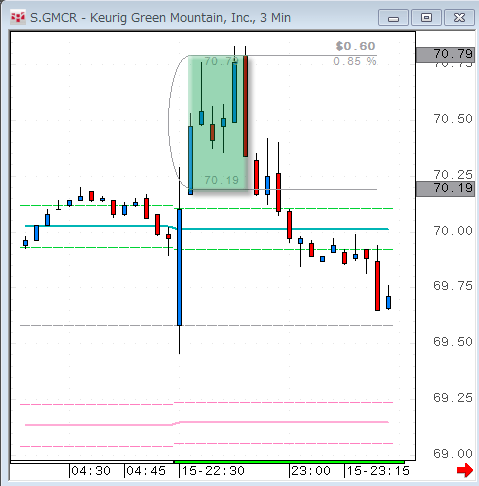Click the 70.00 price axis label
Screen dimensions: 479x486
[453, 231]
